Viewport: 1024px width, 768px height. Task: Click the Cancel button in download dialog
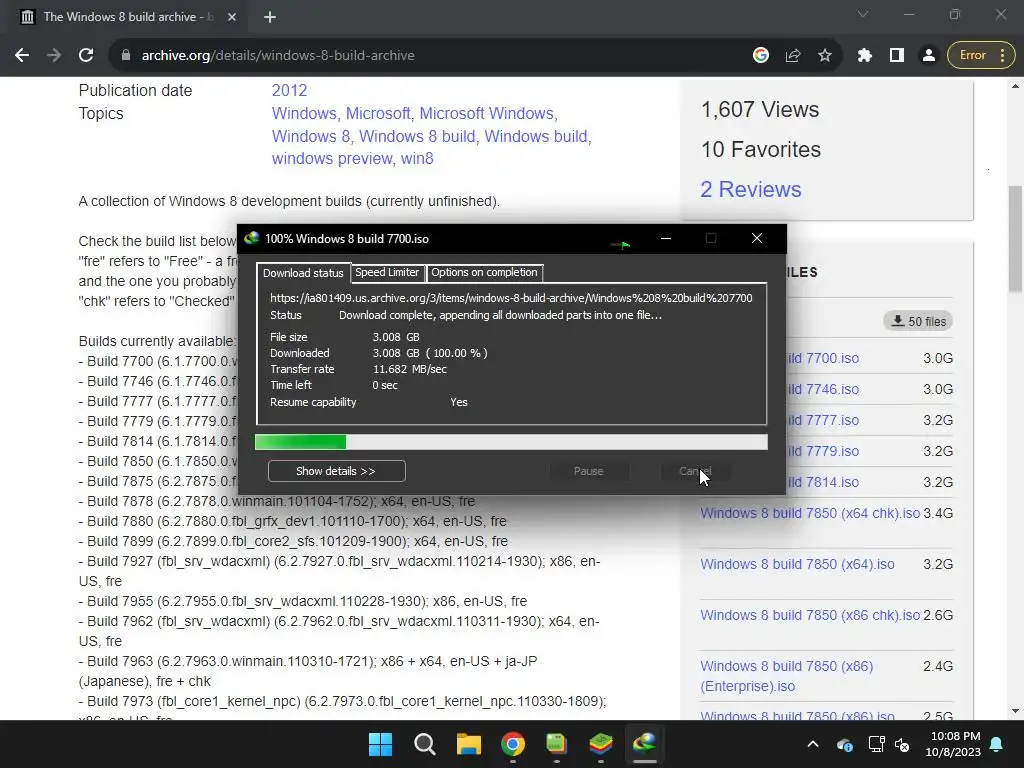(x=695, y=471)
